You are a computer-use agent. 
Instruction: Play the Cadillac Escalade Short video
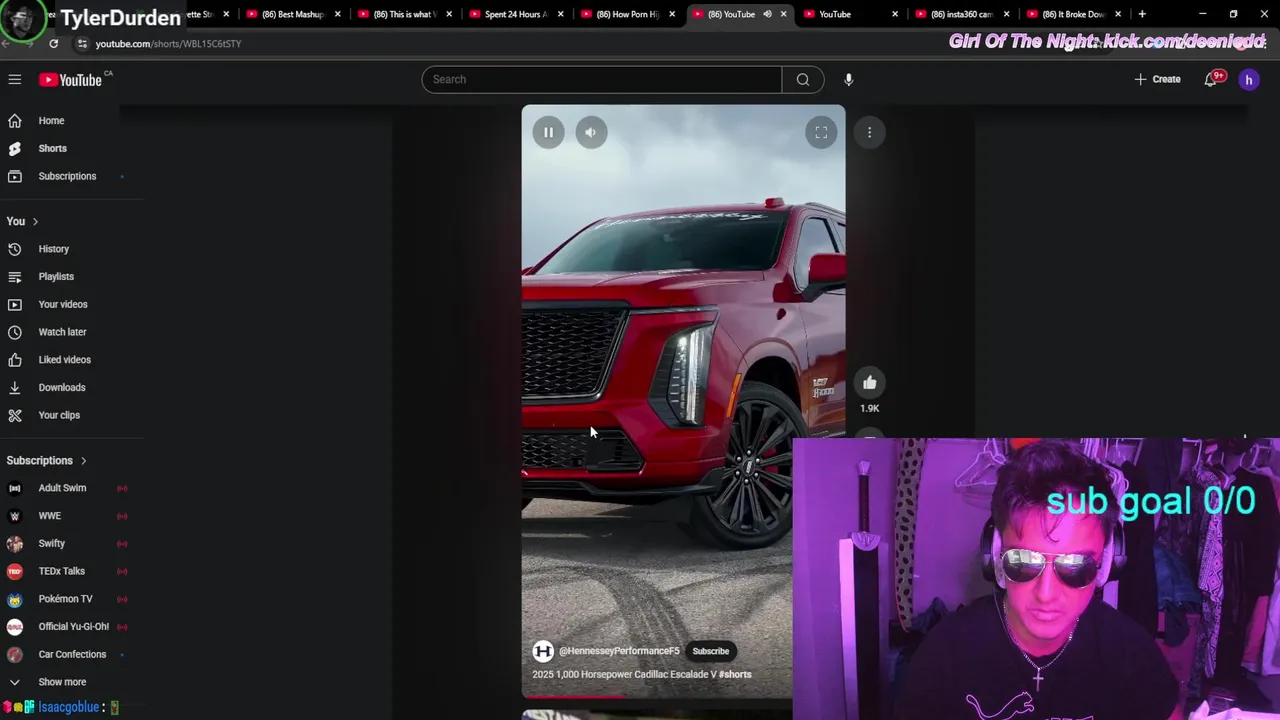coord(683,400)
